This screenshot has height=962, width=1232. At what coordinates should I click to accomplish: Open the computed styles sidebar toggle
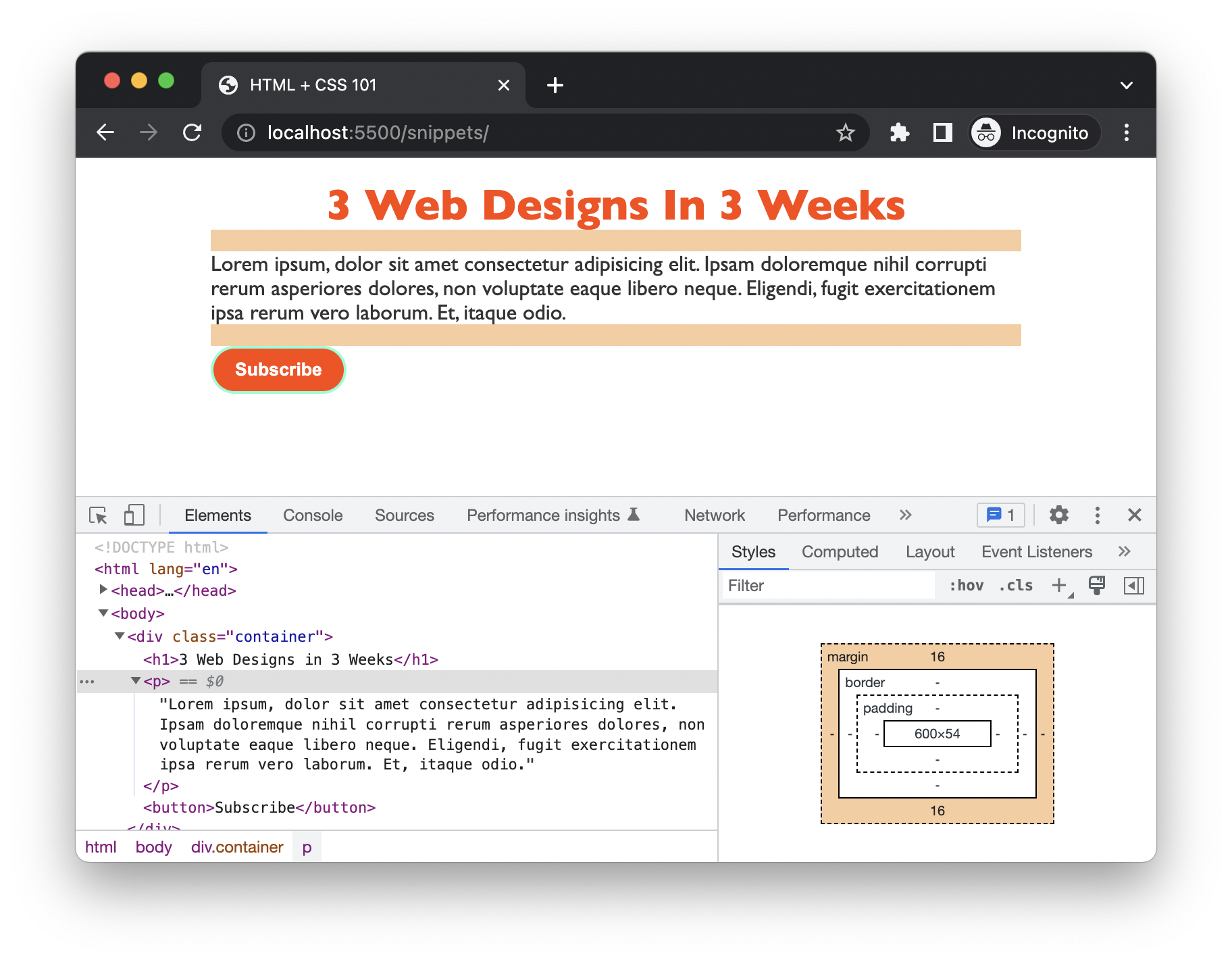click(x=1133, y=586)
